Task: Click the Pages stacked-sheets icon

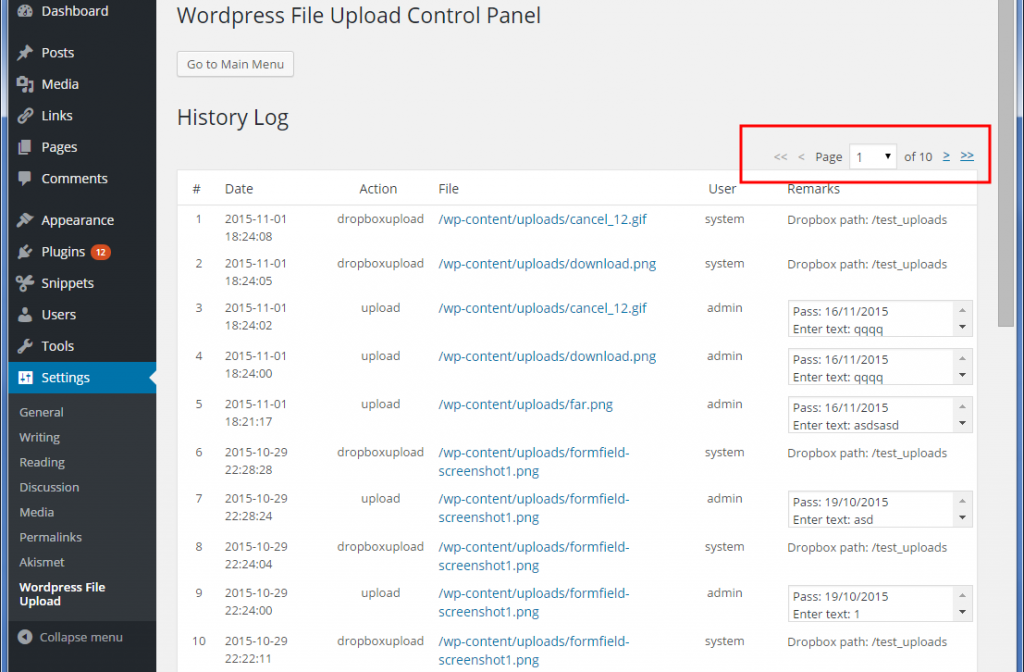Action: (25, 147)
